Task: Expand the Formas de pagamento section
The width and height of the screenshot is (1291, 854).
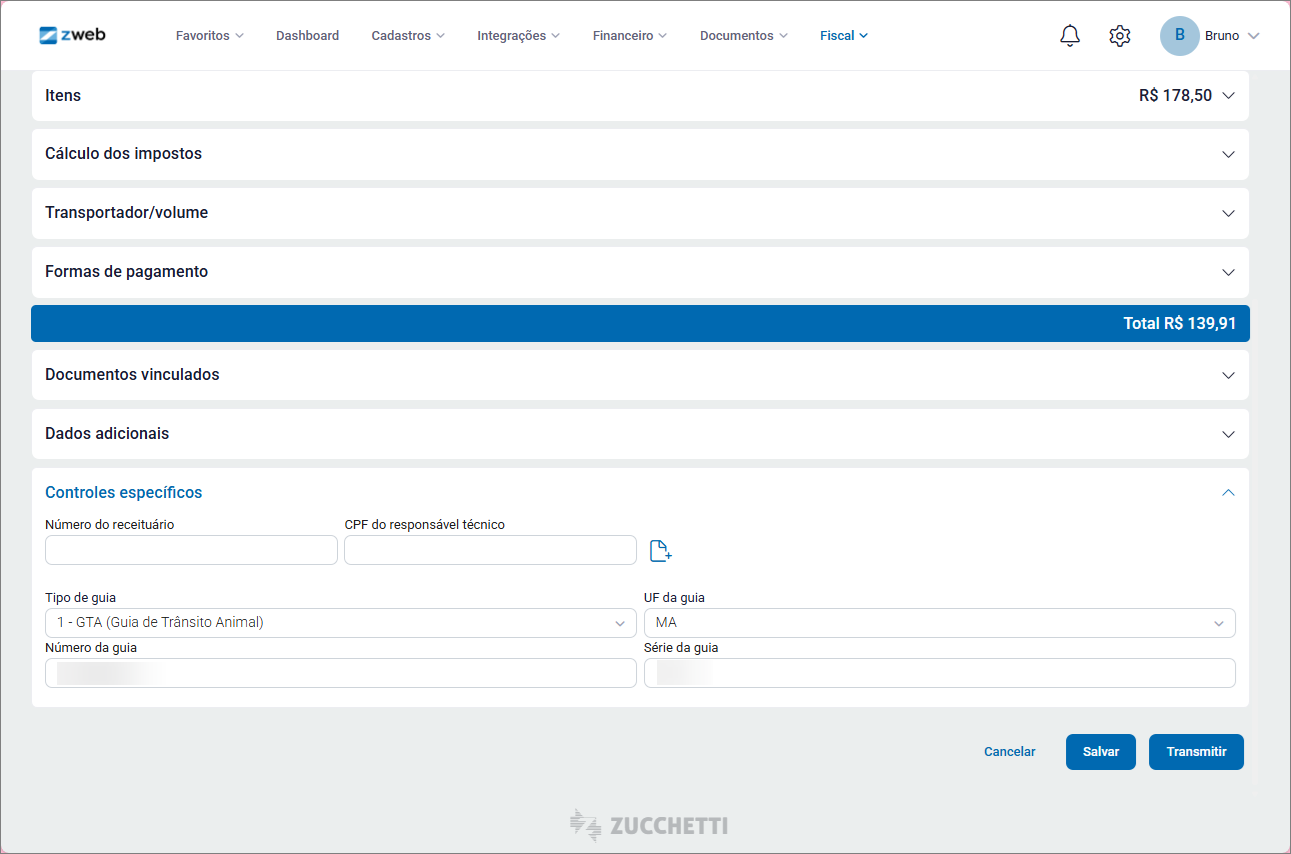Action: click(x=640, y=272)
